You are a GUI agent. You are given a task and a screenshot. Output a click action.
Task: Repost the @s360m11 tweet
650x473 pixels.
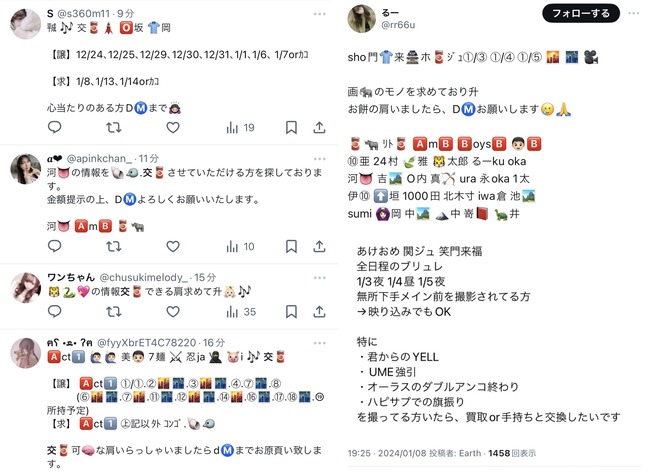pyautogui.click(x=114, y=128)
